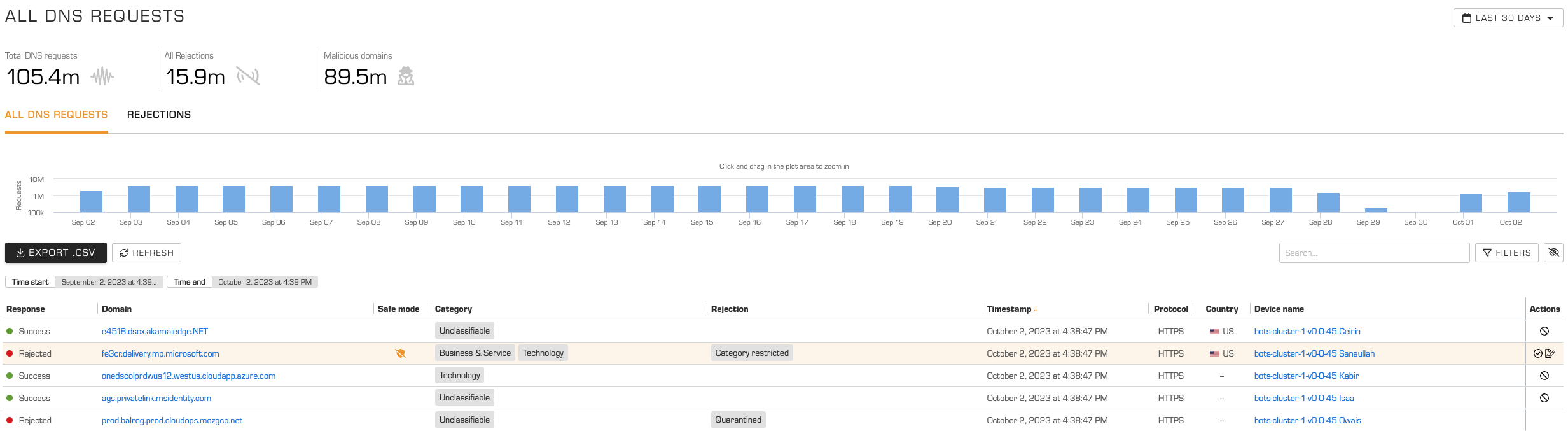Focus the Search input field
Viewport: 1568px width, 431px height.
click(1374, 253)
